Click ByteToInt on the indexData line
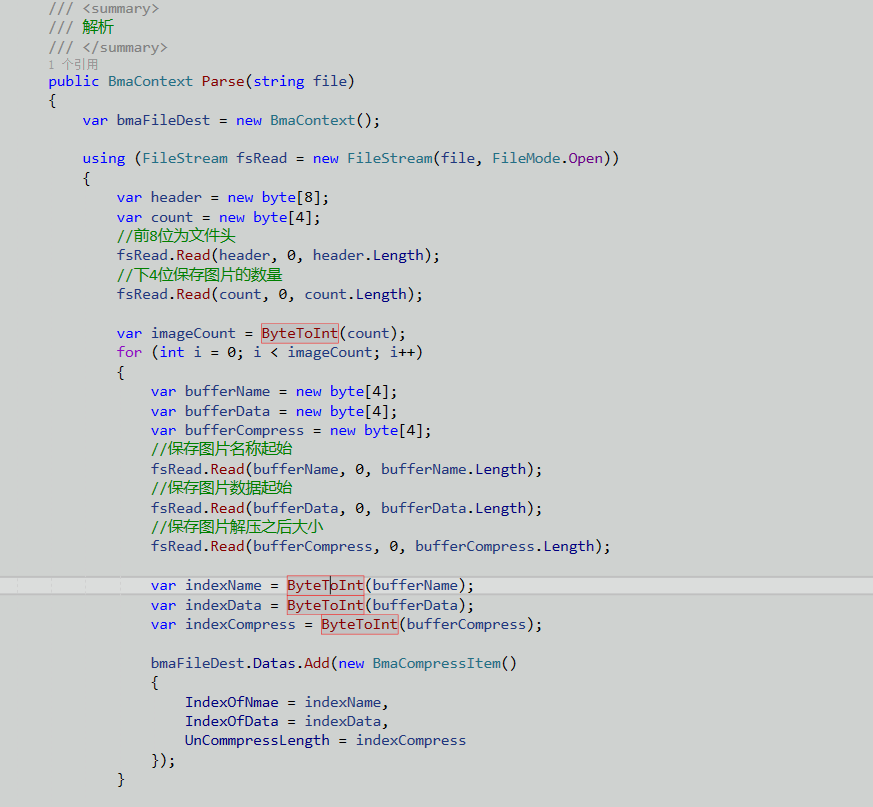Viewport: 873px width, 807px height. 325,605
